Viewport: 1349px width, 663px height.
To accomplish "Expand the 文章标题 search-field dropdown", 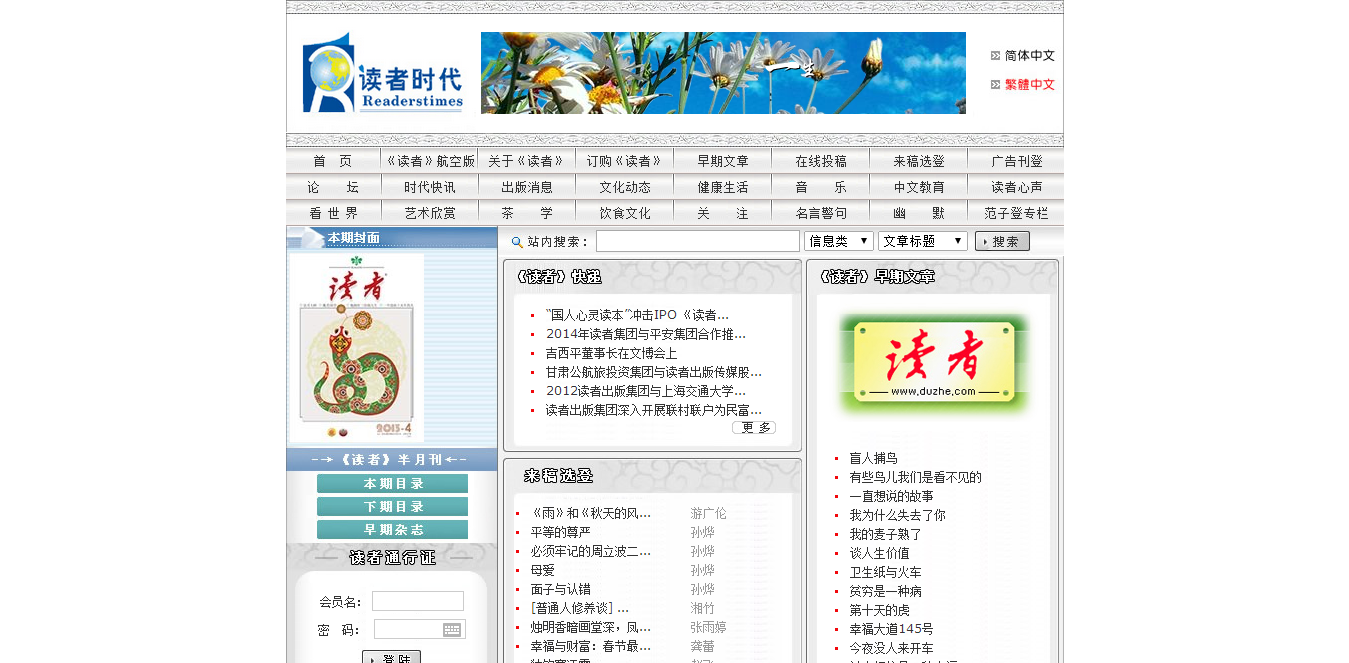I will [923, 241].
